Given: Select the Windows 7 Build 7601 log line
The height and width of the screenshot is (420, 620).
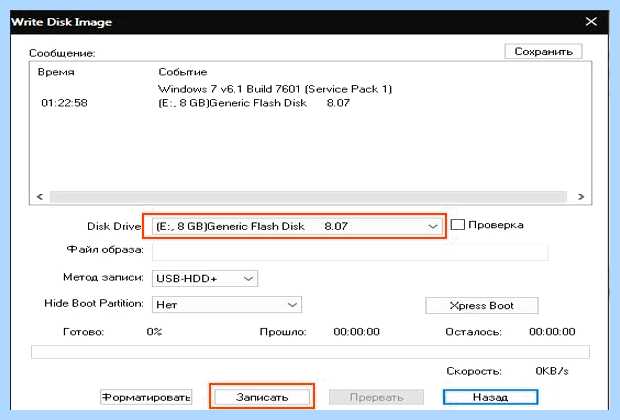Looking at the screenshot, I should tap(275, 89).
